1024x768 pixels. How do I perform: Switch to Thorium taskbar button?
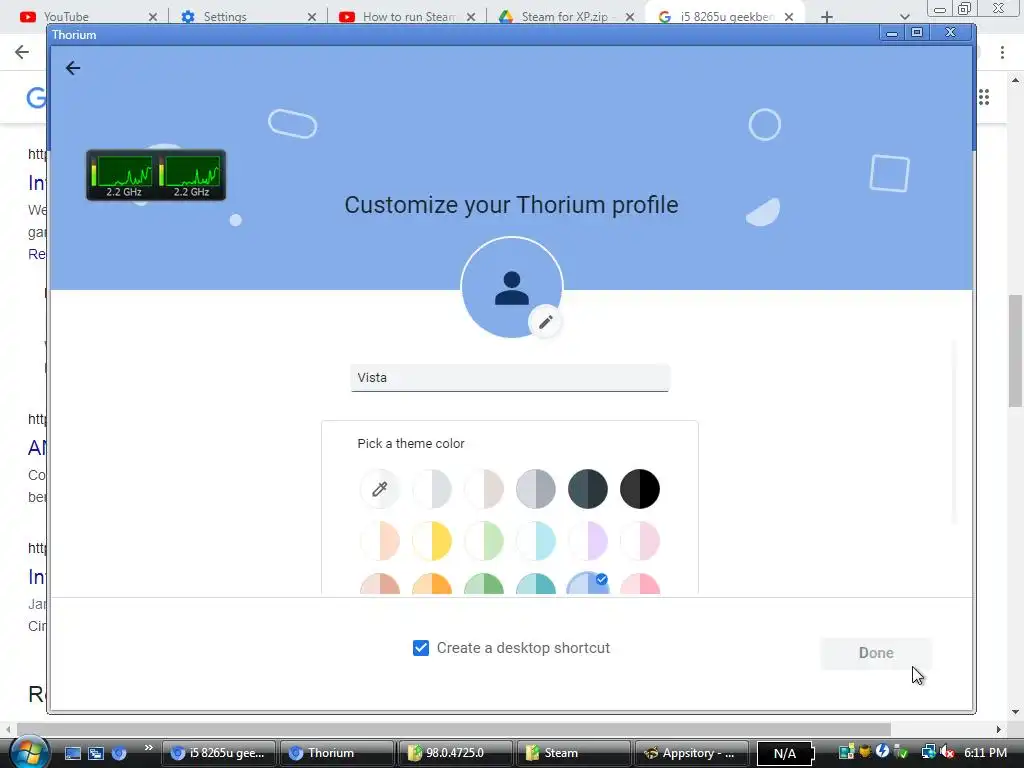[337, 753]
